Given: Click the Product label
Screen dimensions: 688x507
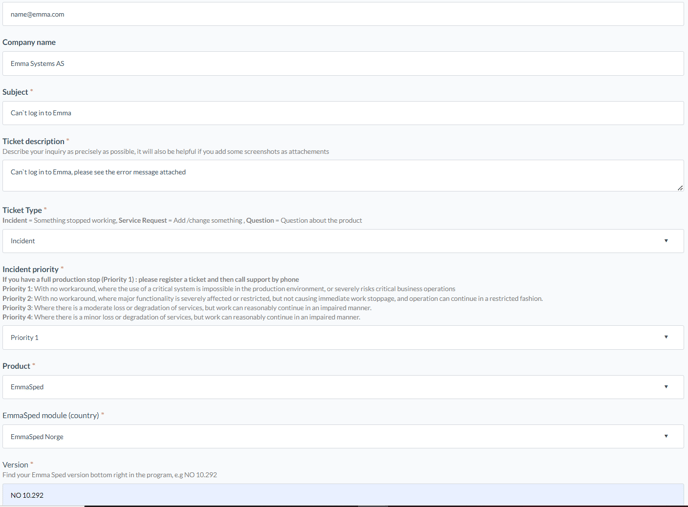Looking at the screenshot, I should (x=16, y=366).
